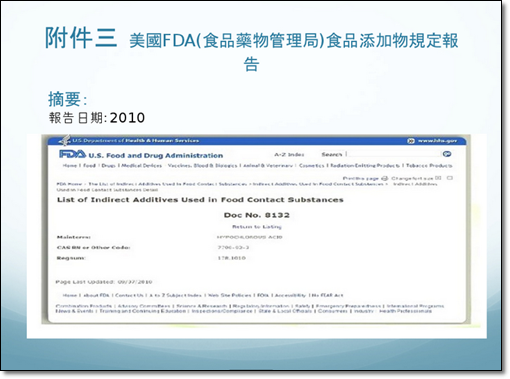Click the slide title 附件三
The image size is (510, 379).
pyautogui.click(x=81, y=38)
